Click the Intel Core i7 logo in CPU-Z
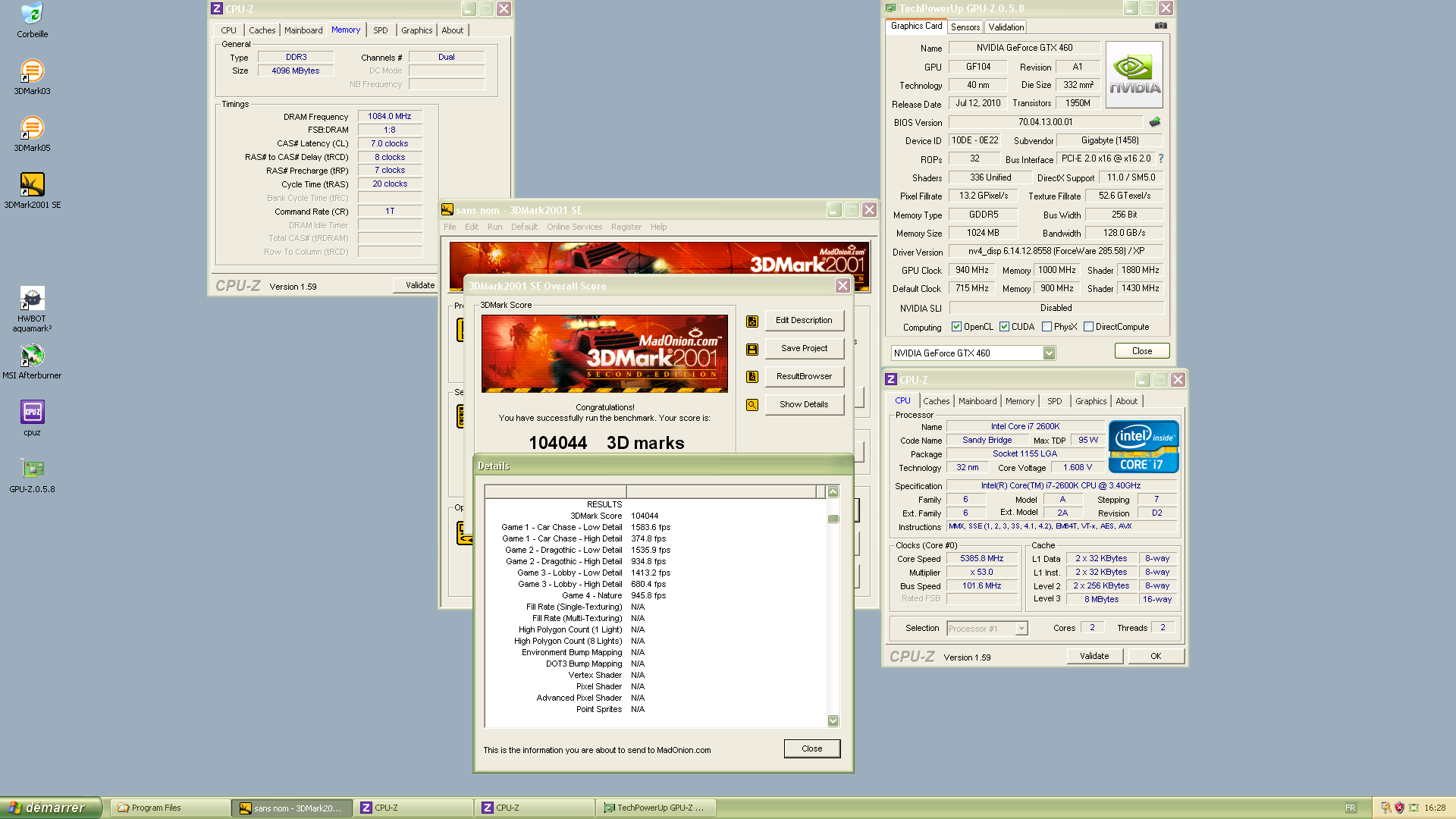Viewport: 1456px width, 819px height. pyautogui.click(x=1144, y=447)
